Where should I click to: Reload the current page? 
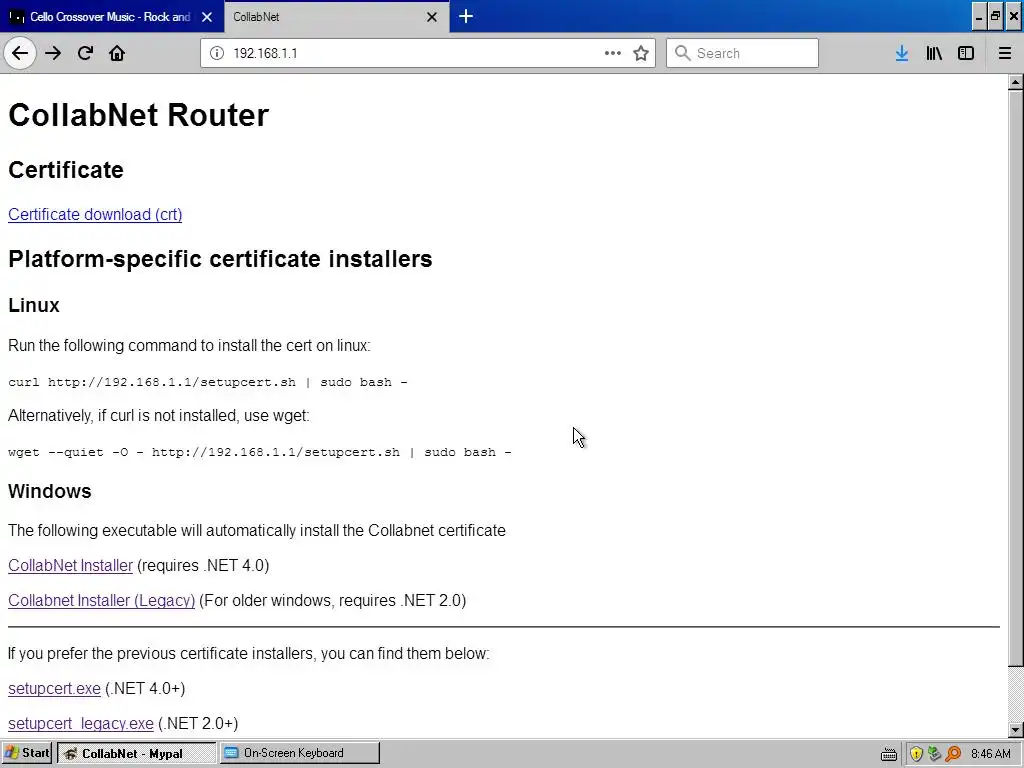pos(85,53)
